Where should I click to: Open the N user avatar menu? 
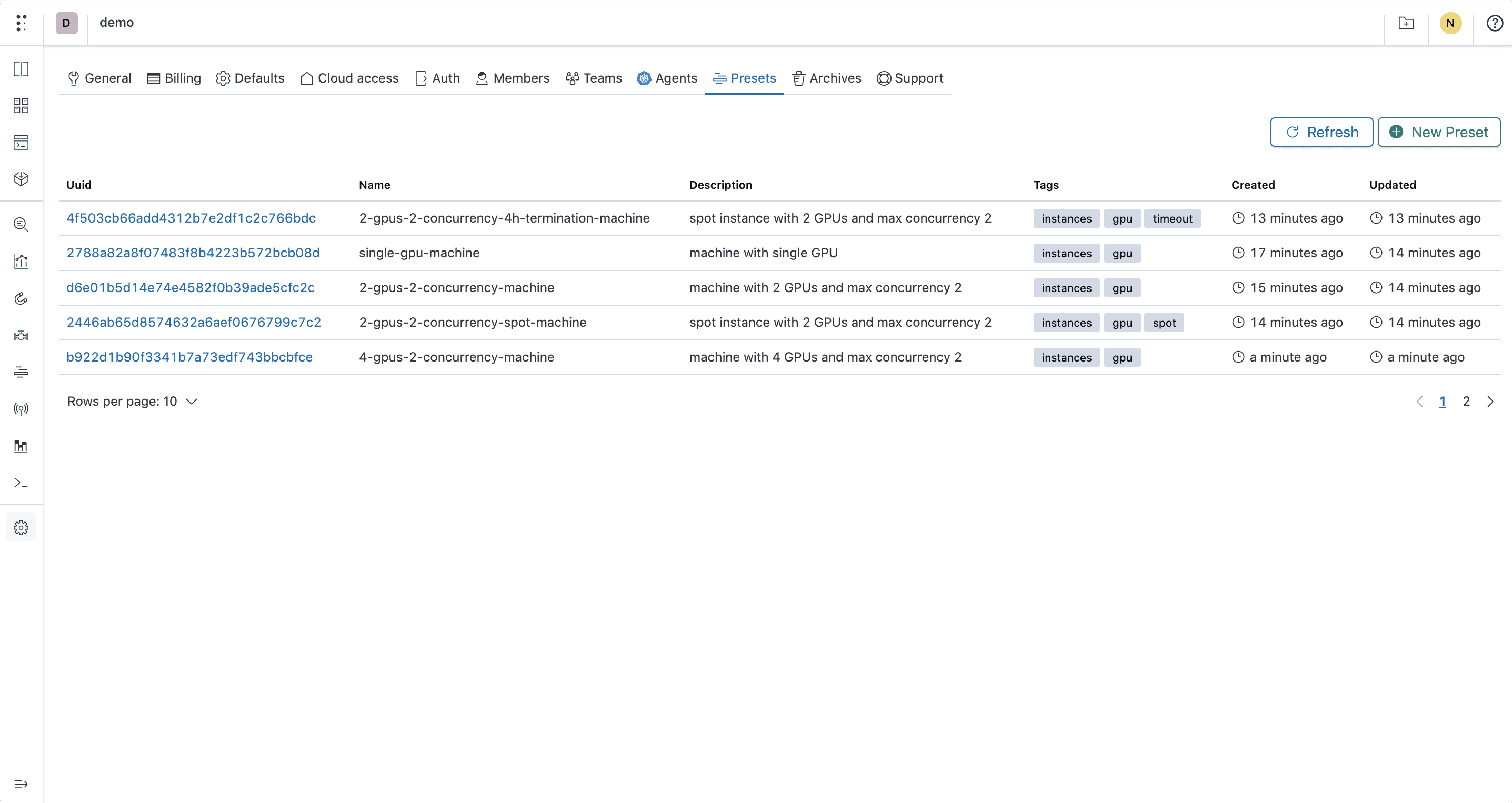coord(1450,24)
